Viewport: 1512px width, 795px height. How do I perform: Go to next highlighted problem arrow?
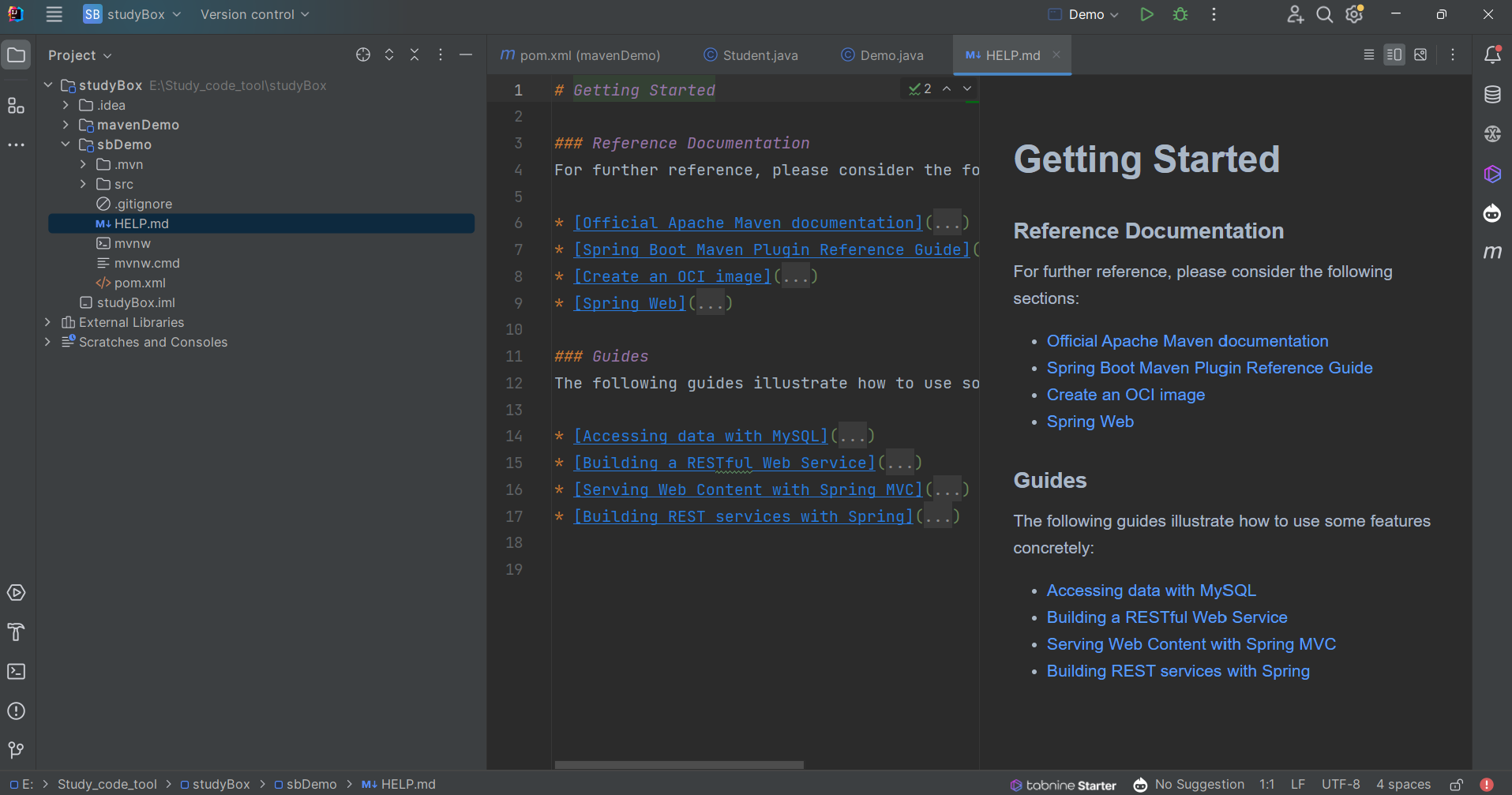(x=967, y=88)
